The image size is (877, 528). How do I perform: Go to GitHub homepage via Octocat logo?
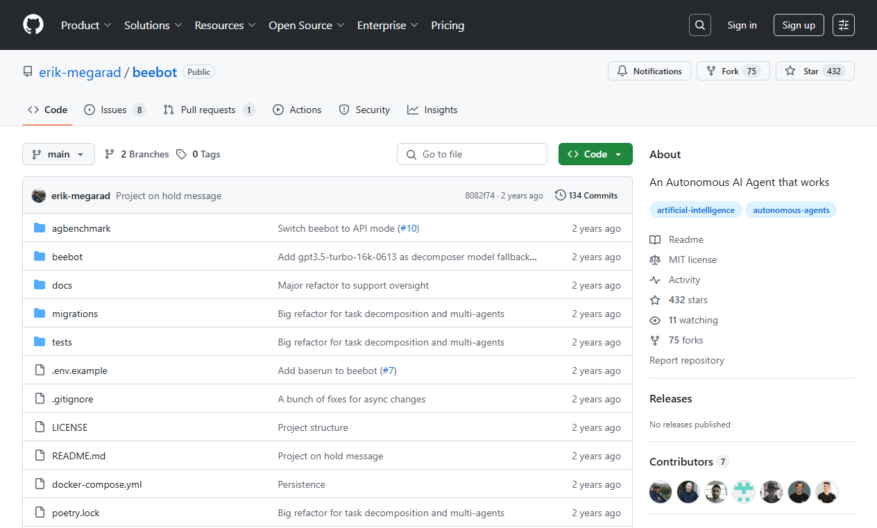(x=33, y=25)
